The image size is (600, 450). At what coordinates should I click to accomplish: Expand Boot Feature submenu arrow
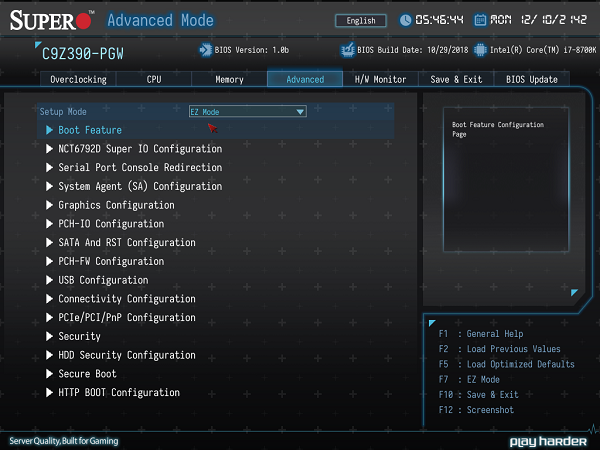click(48, 130)
